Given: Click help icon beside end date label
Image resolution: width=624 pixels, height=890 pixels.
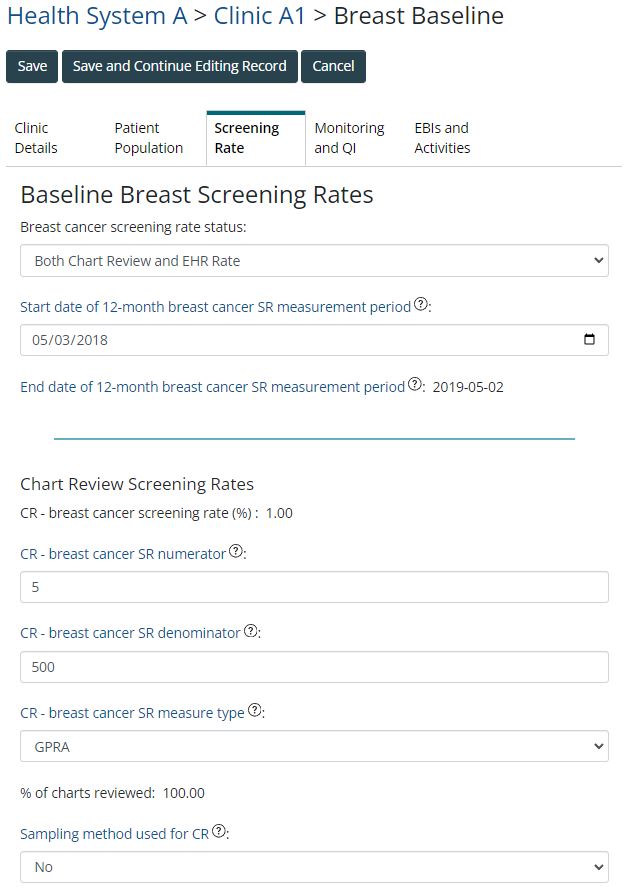Looking at the screenshot, I should (415, 386).
